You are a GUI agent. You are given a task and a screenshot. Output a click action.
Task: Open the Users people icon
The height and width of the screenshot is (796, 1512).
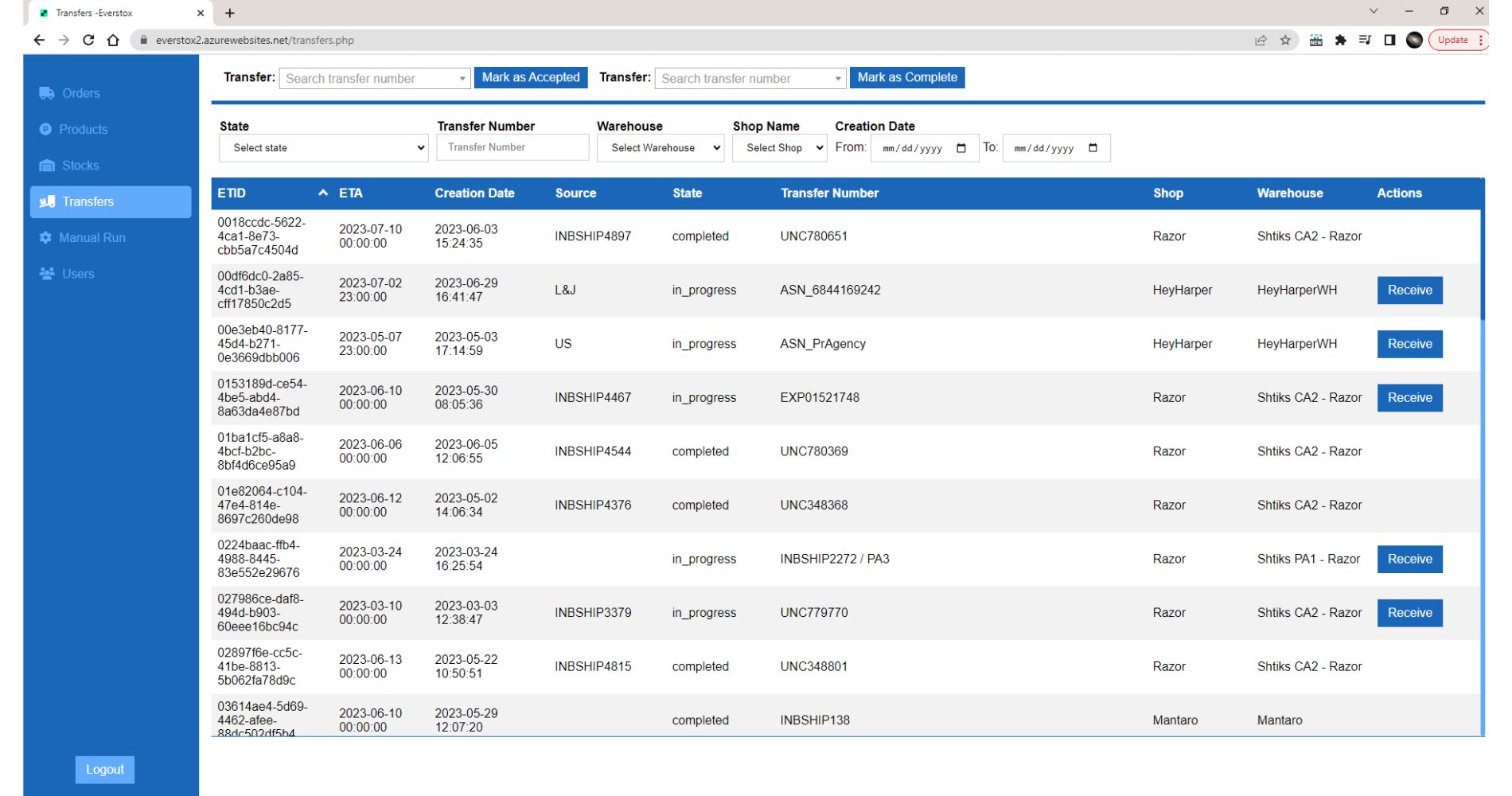(47, 273)
